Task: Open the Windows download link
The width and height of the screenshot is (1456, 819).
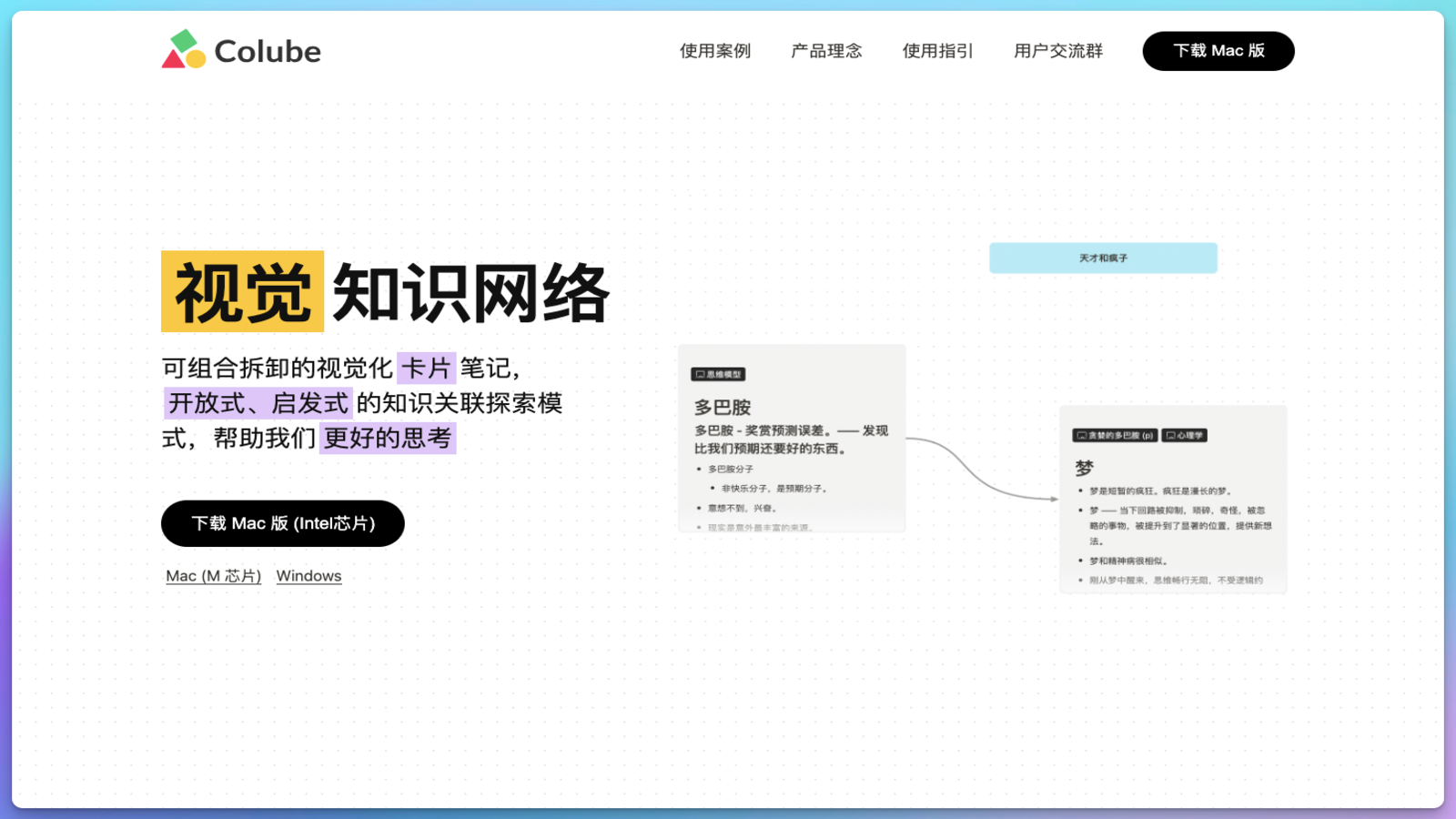Action: coord(308,575)
